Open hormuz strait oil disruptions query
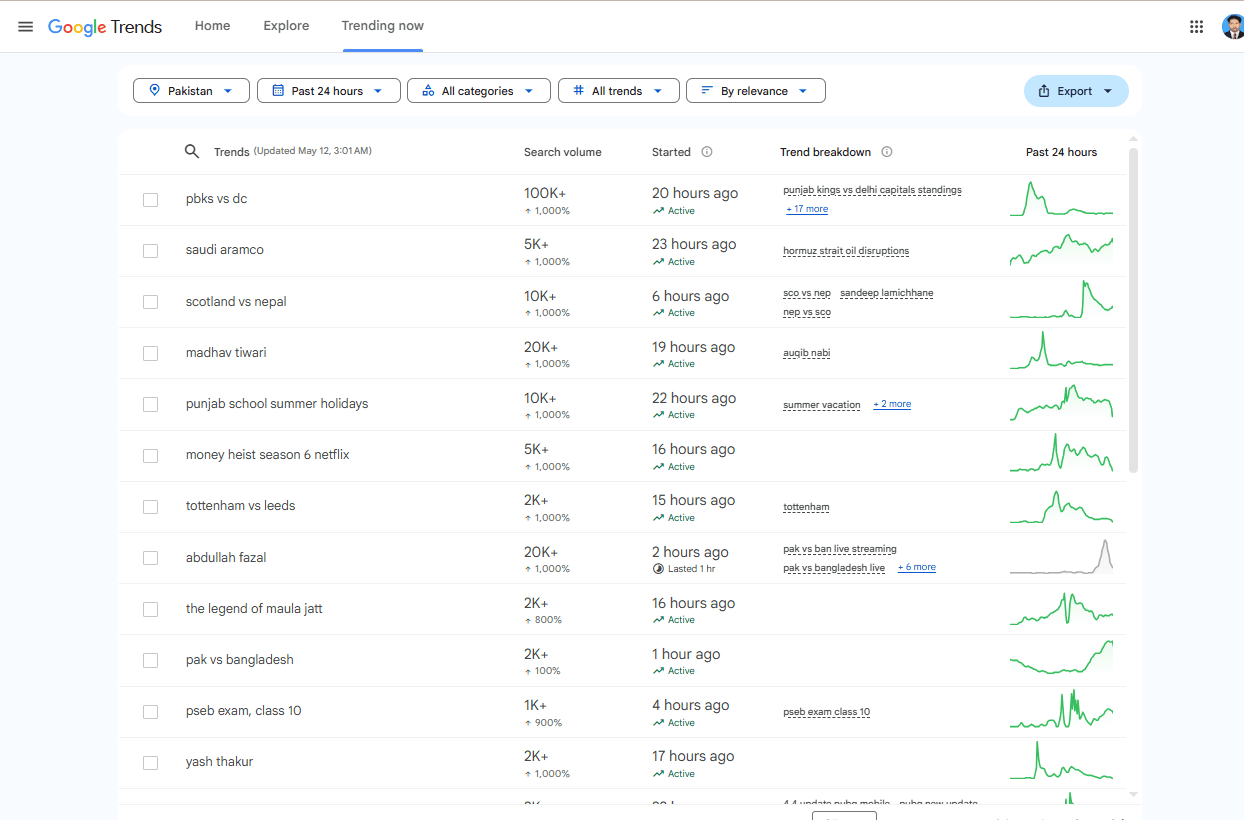This screenshot has height=820, width=1244. click(846, 251)
